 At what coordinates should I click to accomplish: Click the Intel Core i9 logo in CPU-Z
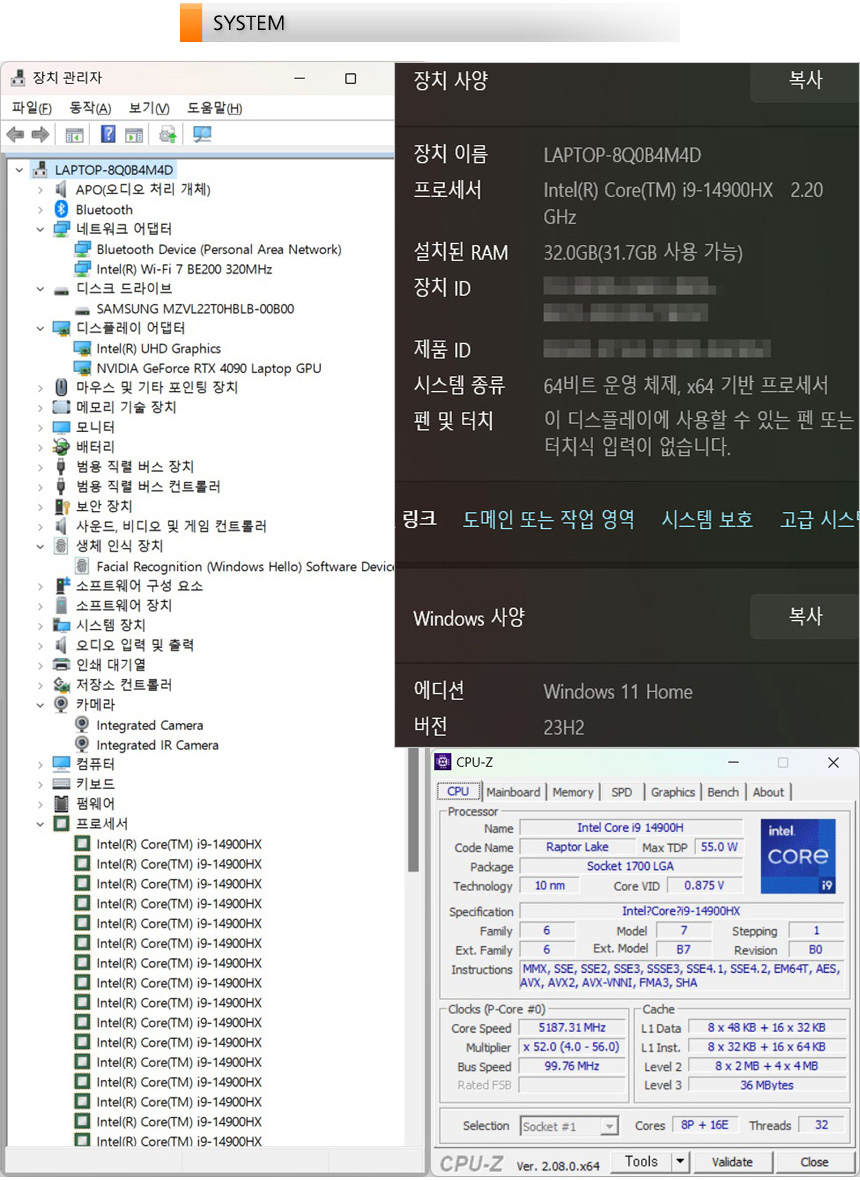tap(798, 856)
